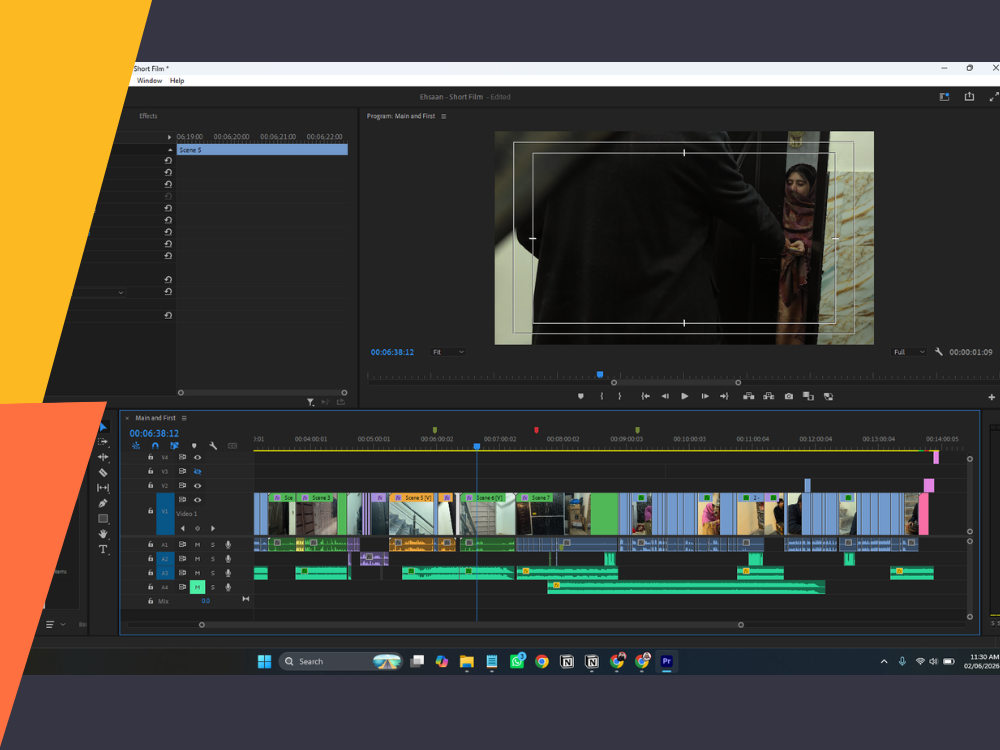Click Mark In button
The height and width of the screenshot is (750, 1000).
(601, 396)
